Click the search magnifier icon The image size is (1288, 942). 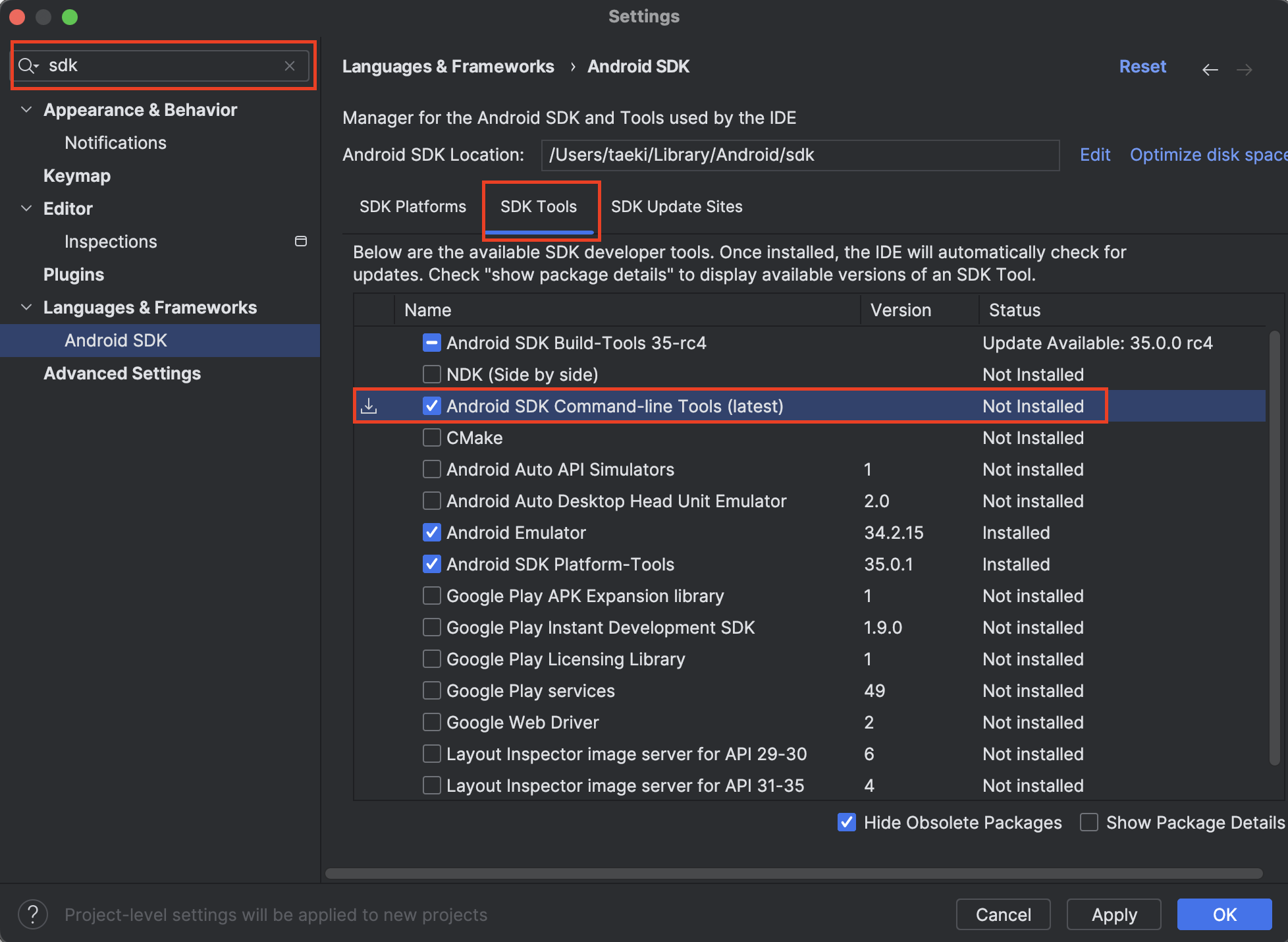[x=27, y=65]
